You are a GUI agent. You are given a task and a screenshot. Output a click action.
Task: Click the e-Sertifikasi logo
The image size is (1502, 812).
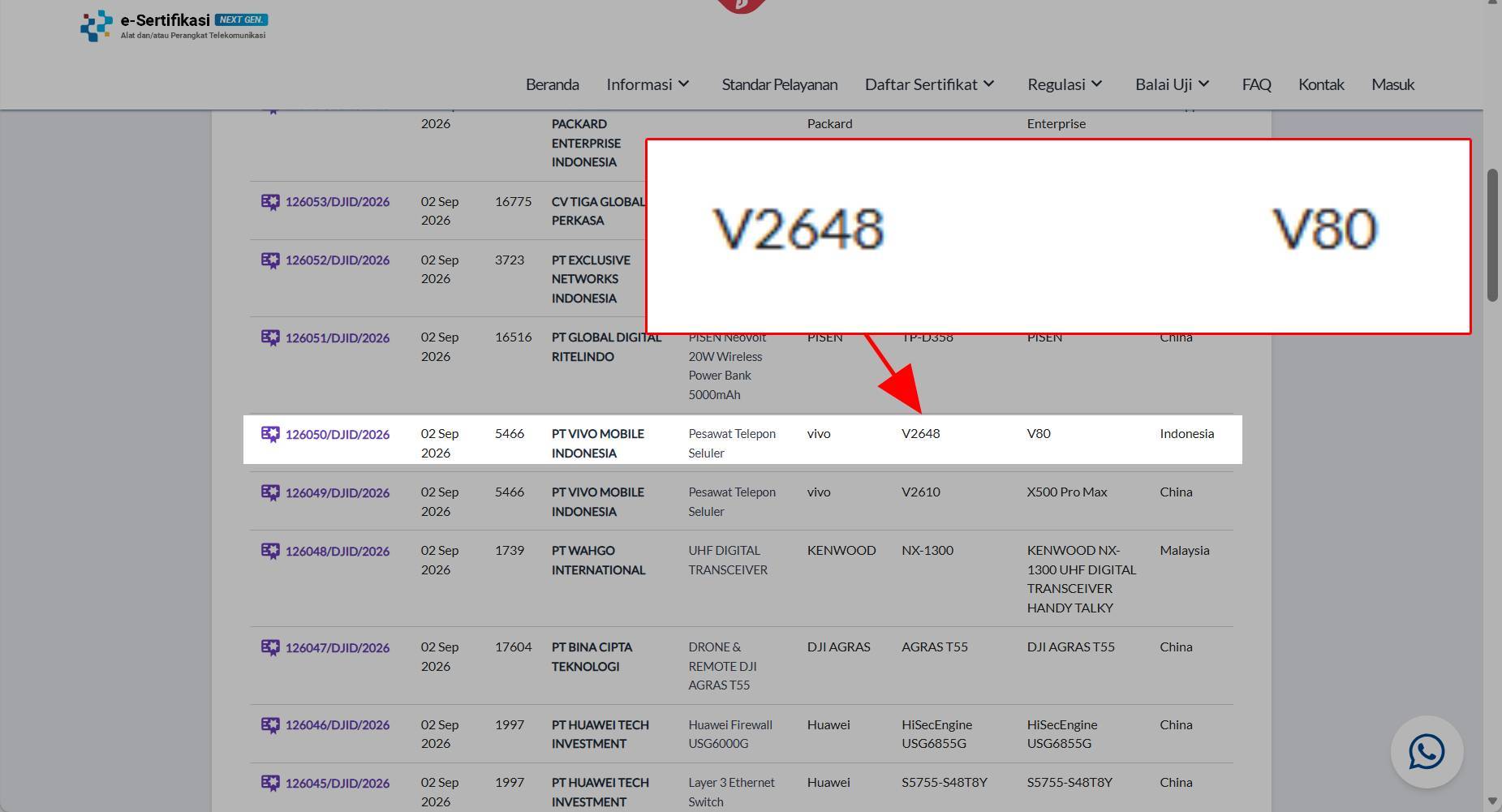(174, 26)
